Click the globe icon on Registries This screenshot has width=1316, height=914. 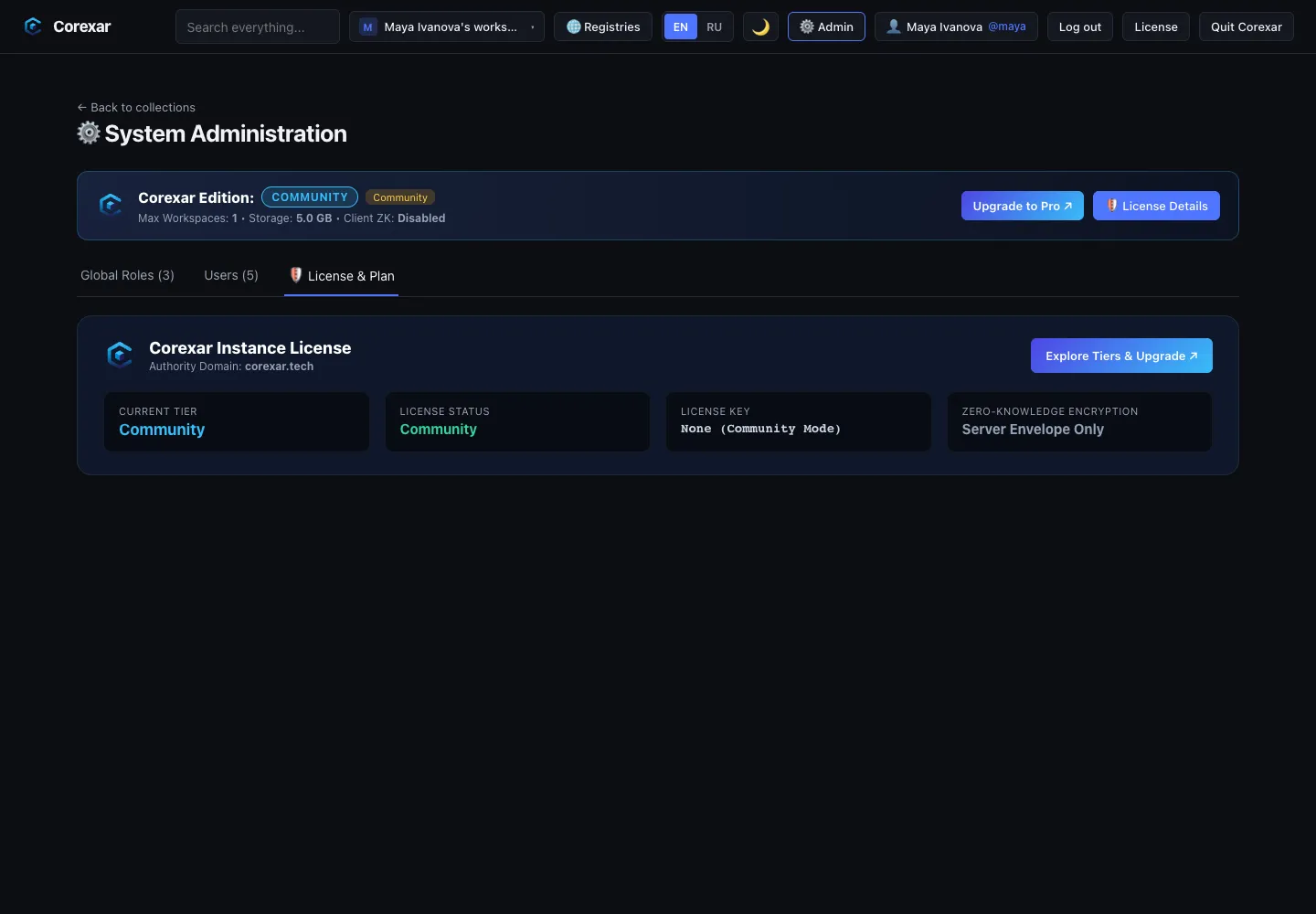pyautogui.click(x=573, y=27)
